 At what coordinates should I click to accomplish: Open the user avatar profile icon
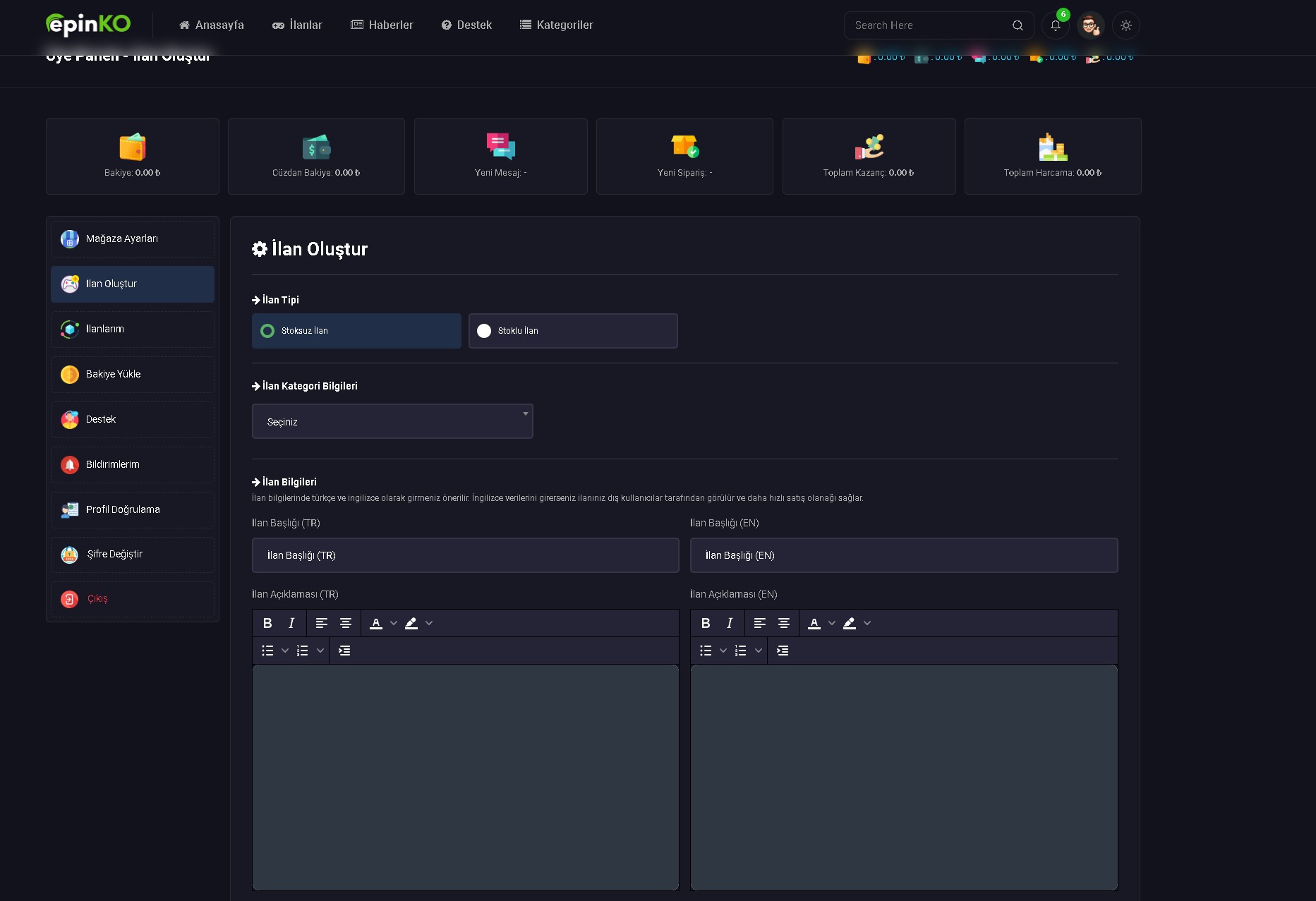[x=1090, y=25]
